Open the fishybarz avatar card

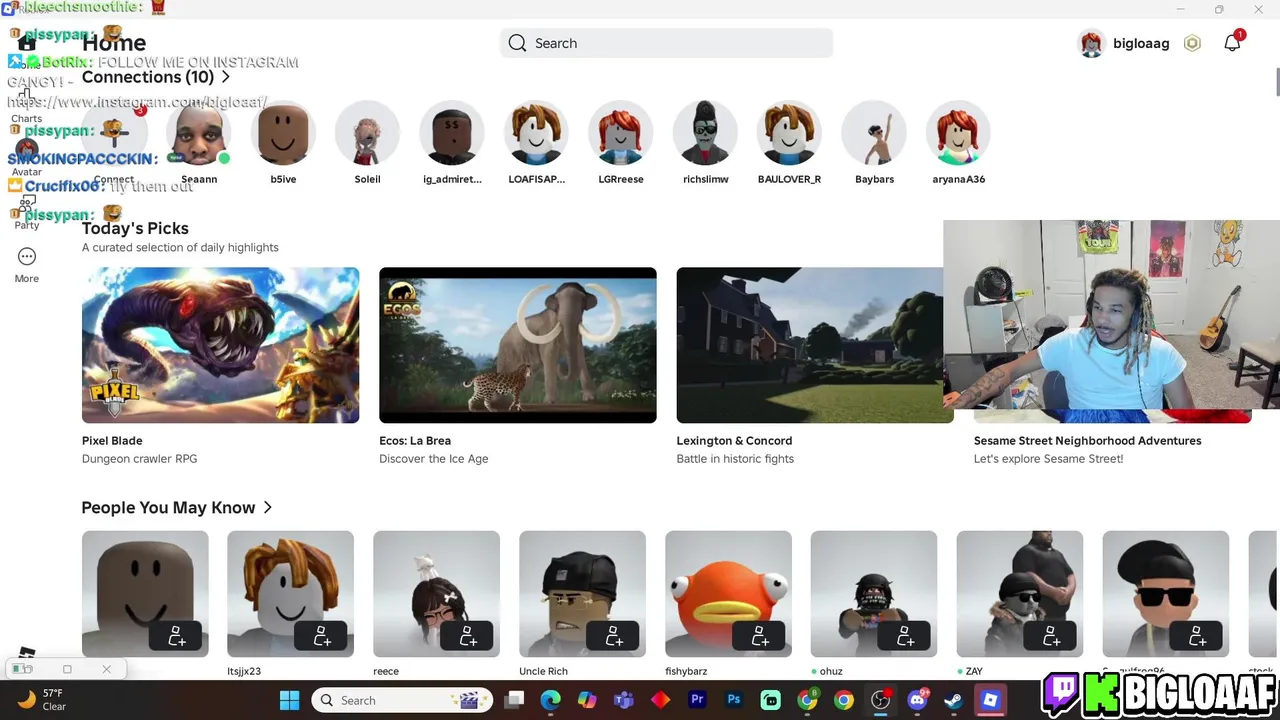(728, 594)
